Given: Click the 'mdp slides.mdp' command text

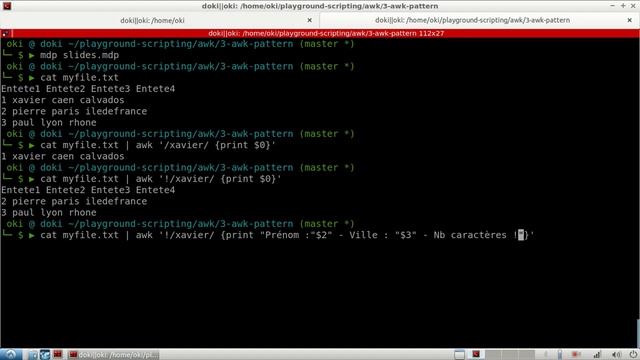Looking at the screenshot, I should point(79,55).
